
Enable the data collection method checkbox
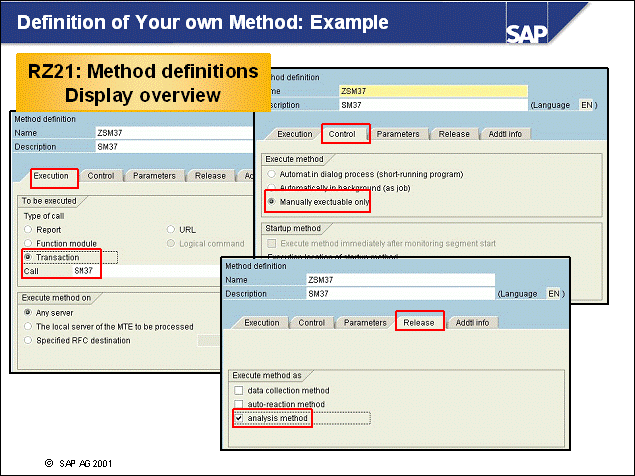[238, 390]
